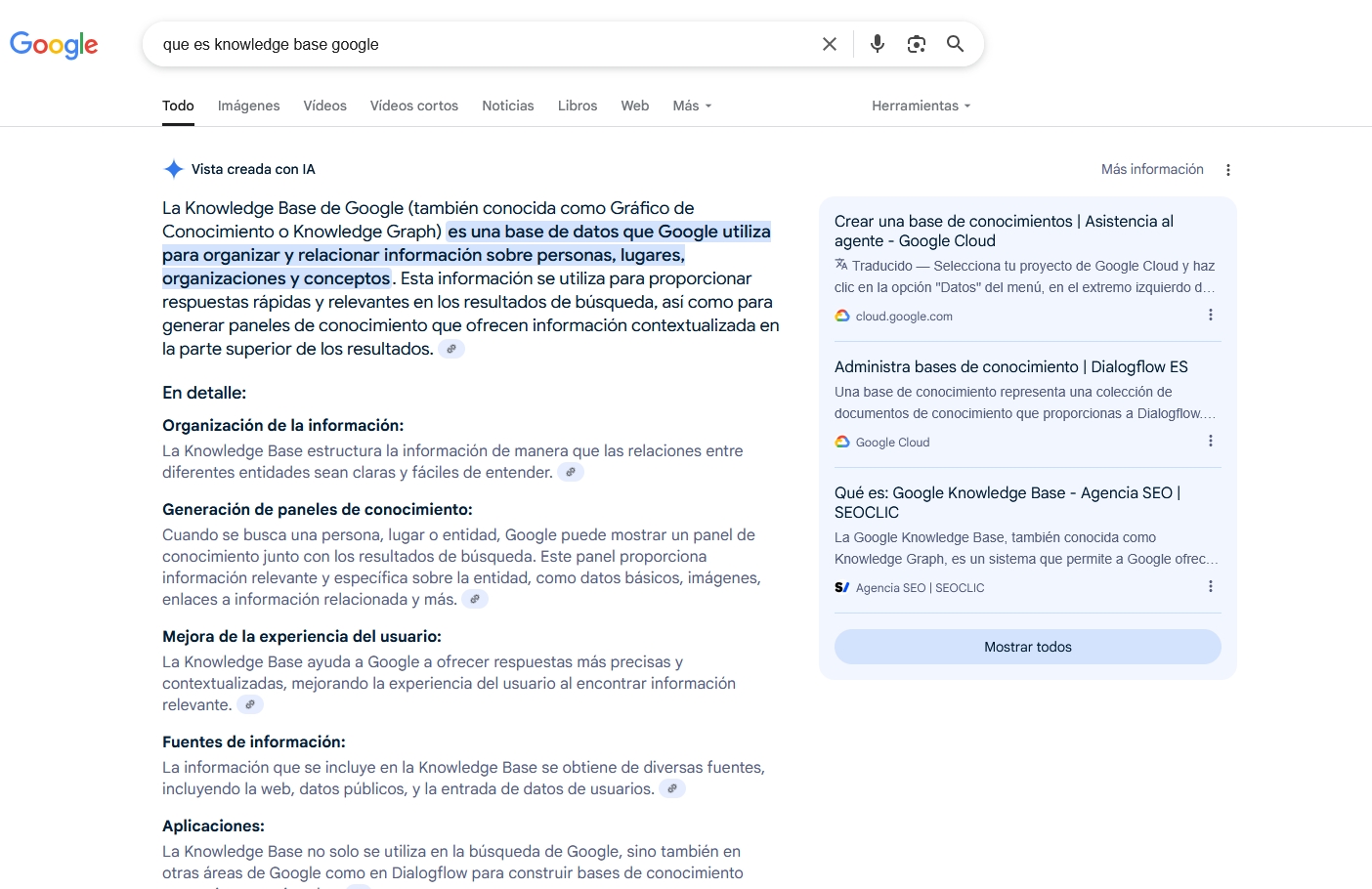Click the Generación de paneles de conocimiento: heading
The image size is (1372, 889).
pyautogui.click(x=318, y=509)
